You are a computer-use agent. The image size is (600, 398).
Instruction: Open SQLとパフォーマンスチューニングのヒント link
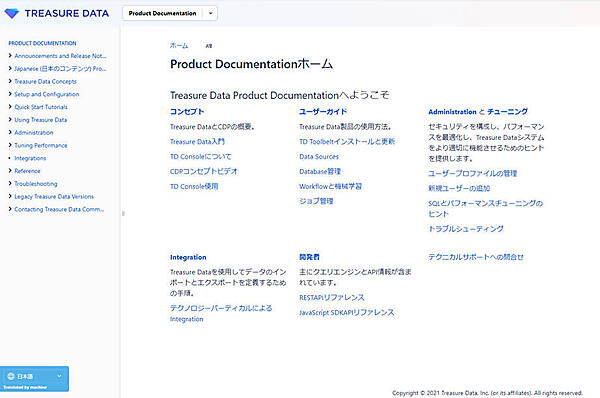coord(485,209)
